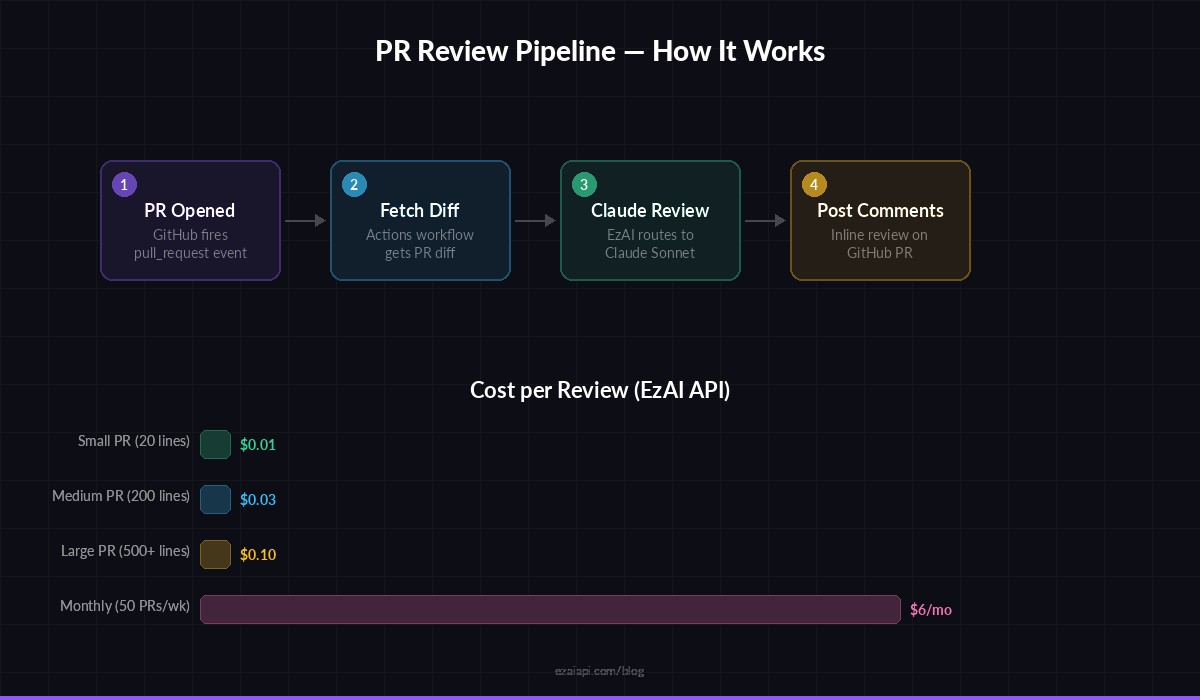
Task: Select the arrow linking Fetch Diff to Claude Review
Action: pyautogui.click(x=535, y=220)
